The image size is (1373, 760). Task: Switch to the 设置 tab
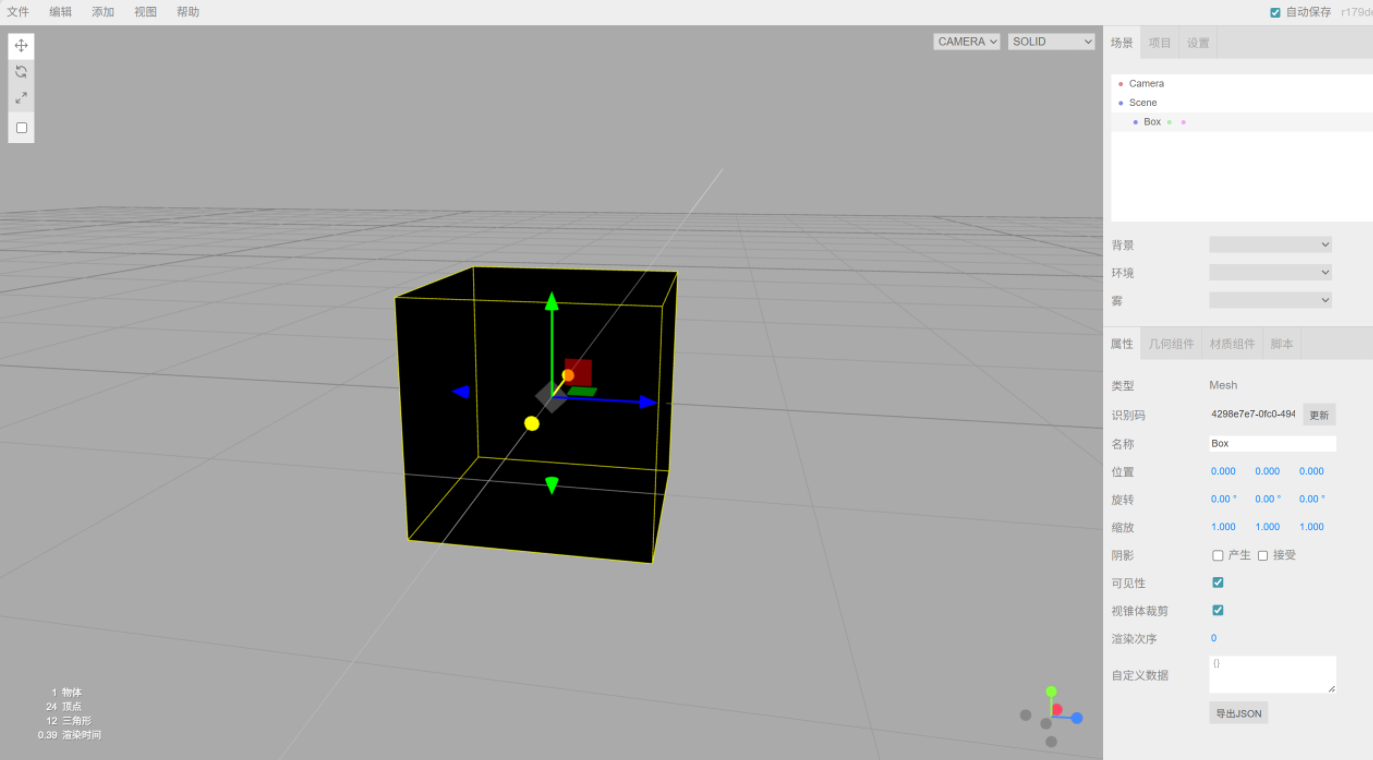point(1198,43)
